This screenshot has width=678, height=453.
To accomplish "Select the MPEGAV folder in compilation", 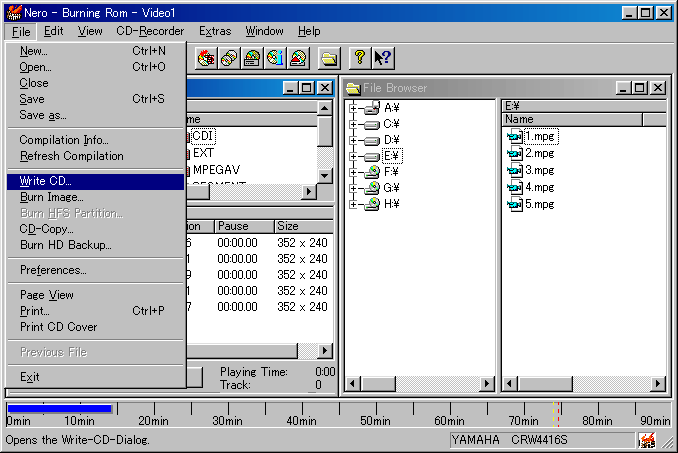I will (216, 170).
